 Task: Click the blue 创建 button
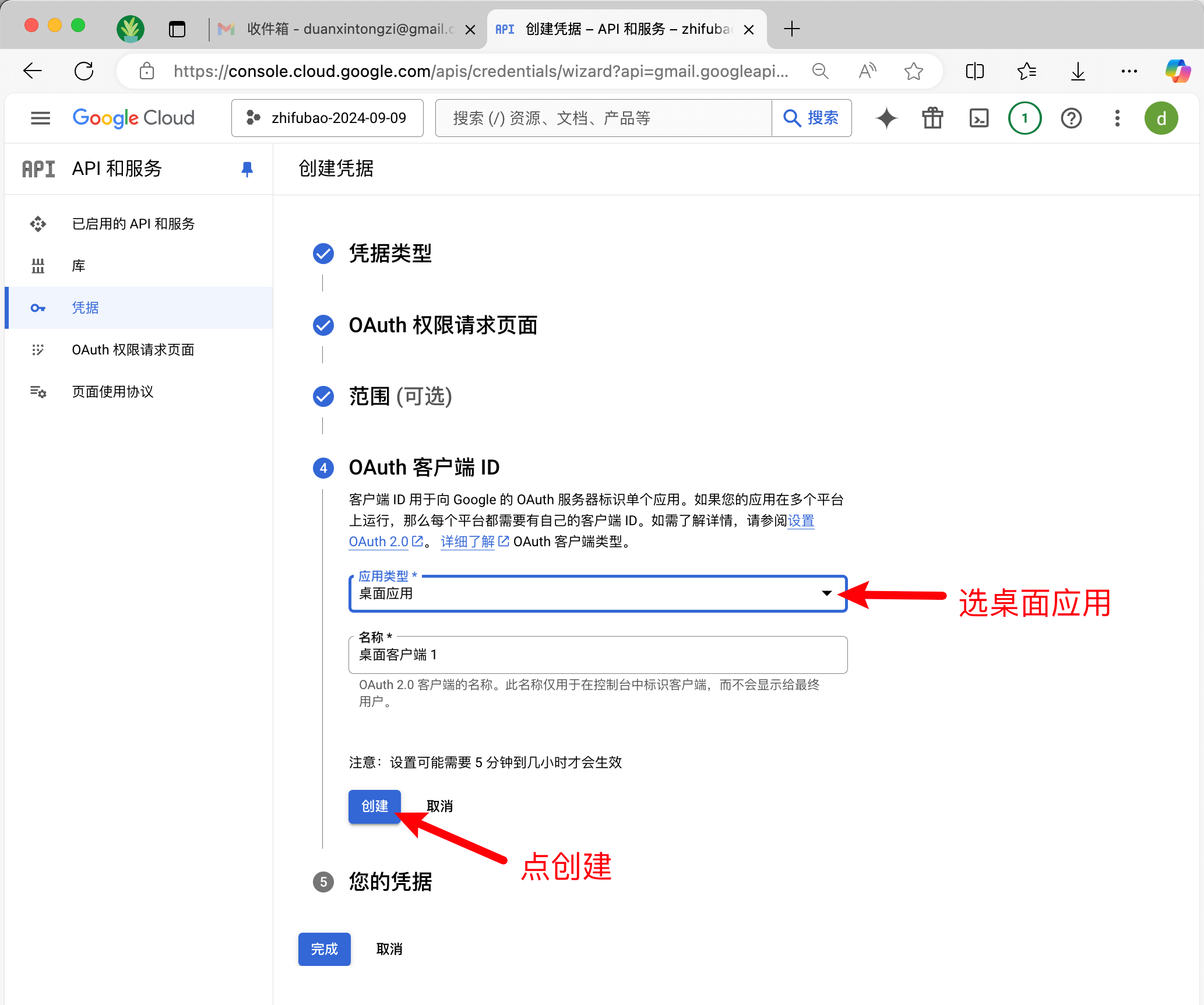pyautogui.click(x=374, y=806)
